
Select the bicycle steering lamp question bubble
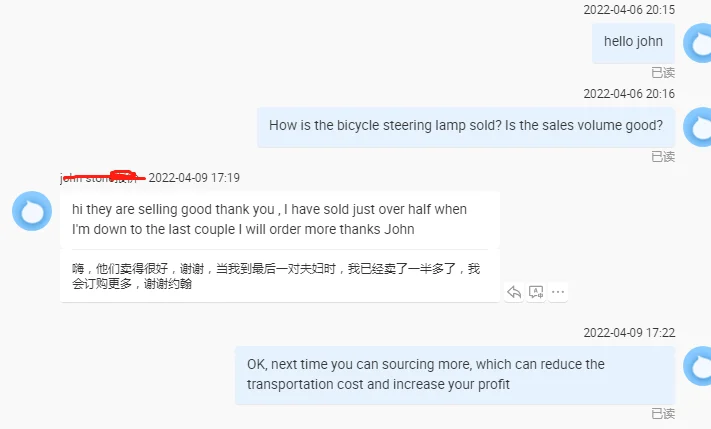pos(466,126)
